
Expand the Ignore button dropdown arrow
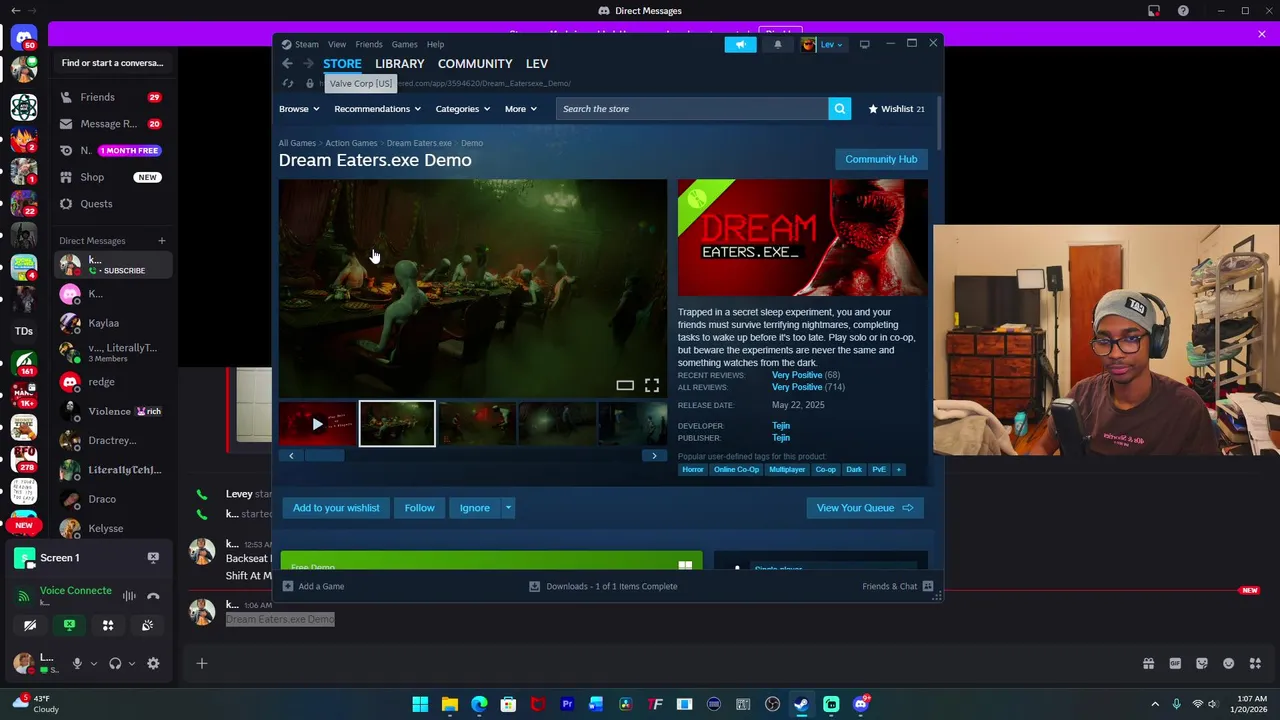[x=508, y=508]
